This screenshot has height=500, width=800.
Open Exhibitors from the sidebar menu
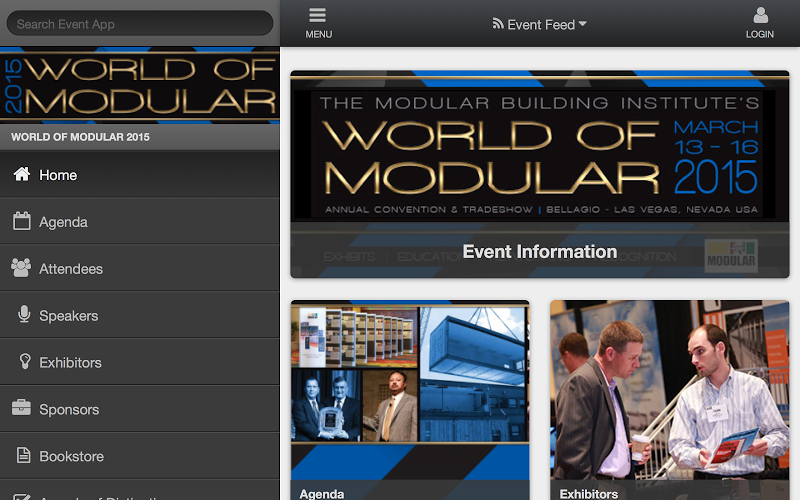(140, 363)
